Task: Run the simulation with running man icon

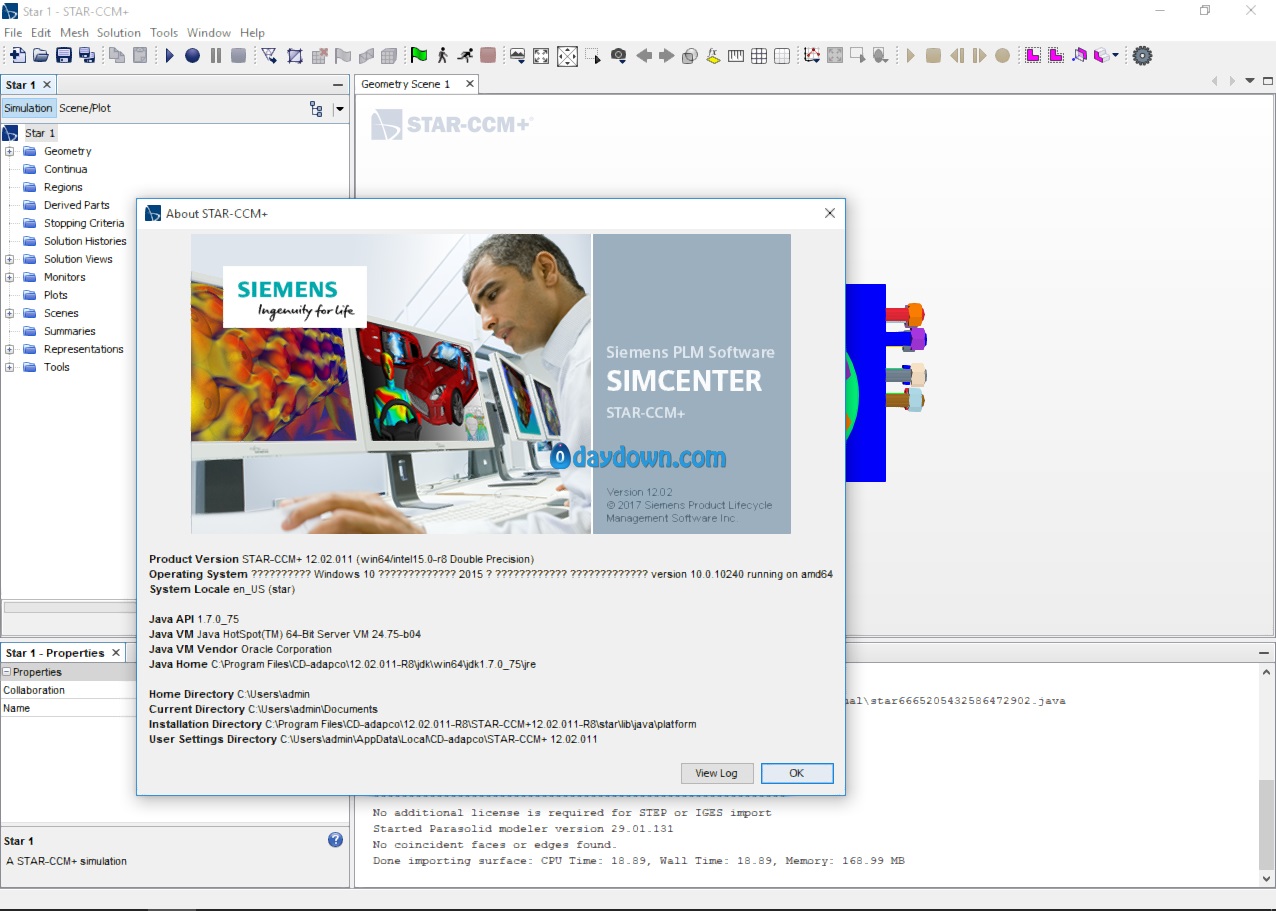Action: click(x=465, y=56)
